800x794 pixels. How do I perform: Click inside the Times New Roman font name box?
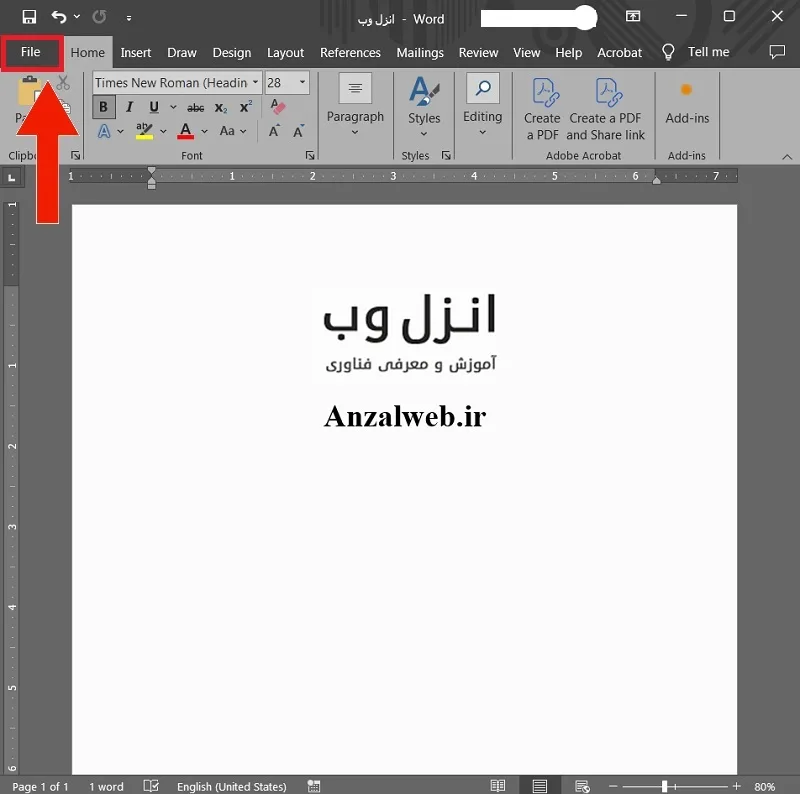pos(171,83)
